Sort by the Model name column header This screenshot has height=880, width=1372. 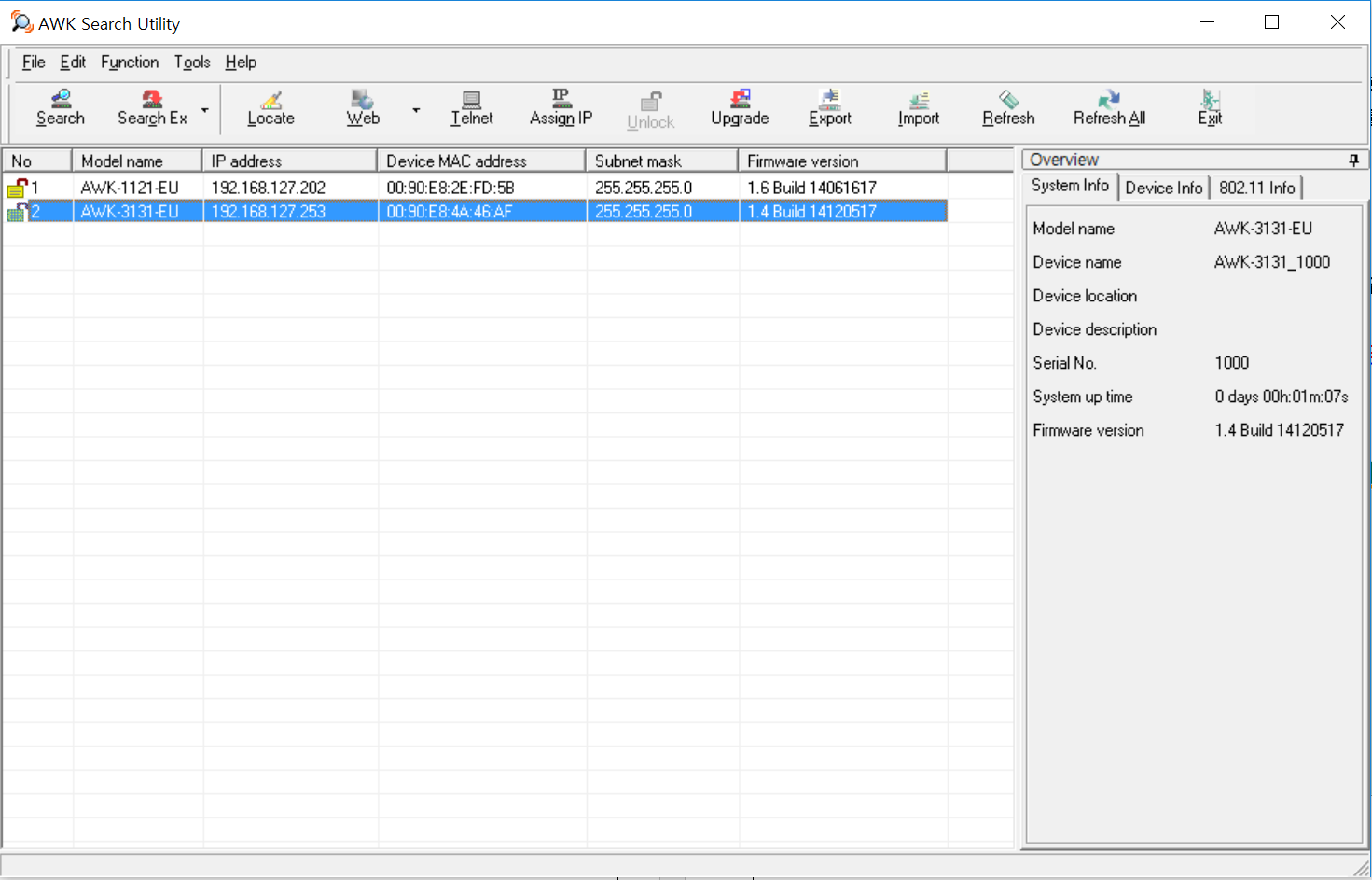[137, 161]
